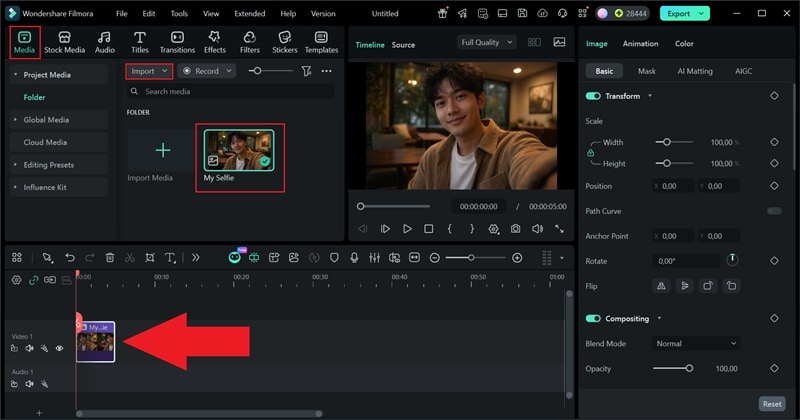Take a snapshot with the camera icon
The width and height of the screenshot is (800, 420).
(x=515, y=229)
